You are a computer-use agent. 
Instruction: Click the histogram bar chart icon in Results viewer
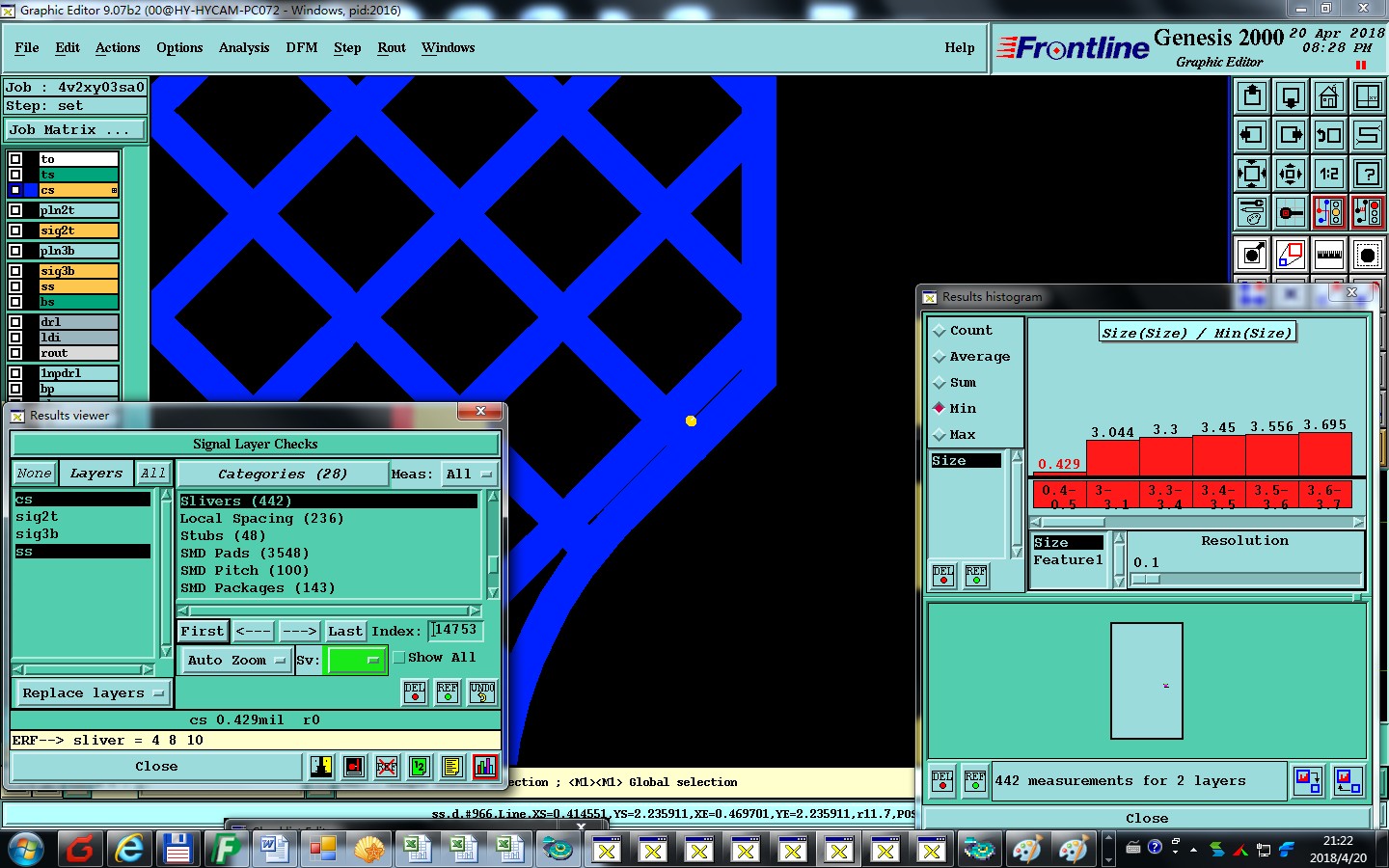[485, 767]
